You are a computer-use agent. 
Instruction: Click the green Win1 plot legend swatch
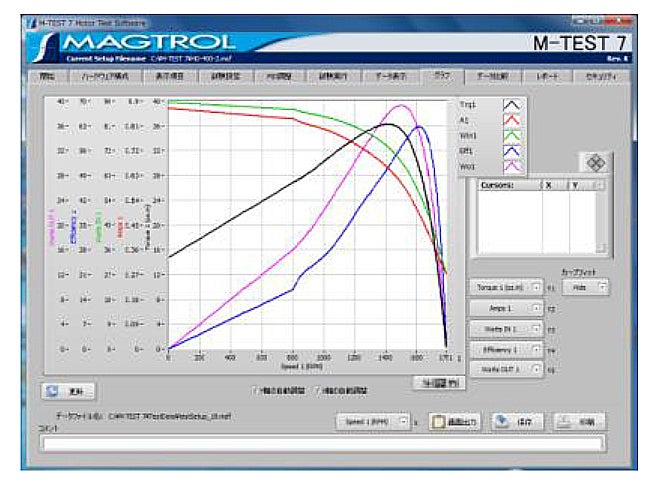point(512,136)
